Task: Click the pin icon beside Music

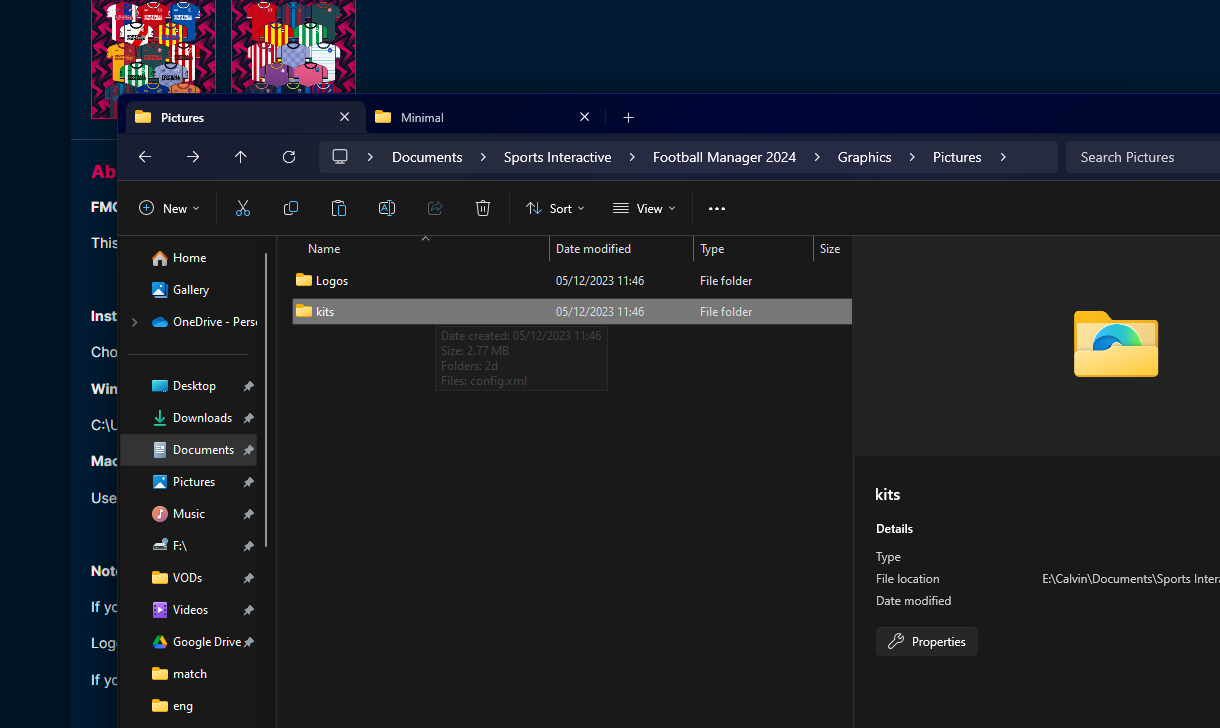Action: tap(248, 514)
